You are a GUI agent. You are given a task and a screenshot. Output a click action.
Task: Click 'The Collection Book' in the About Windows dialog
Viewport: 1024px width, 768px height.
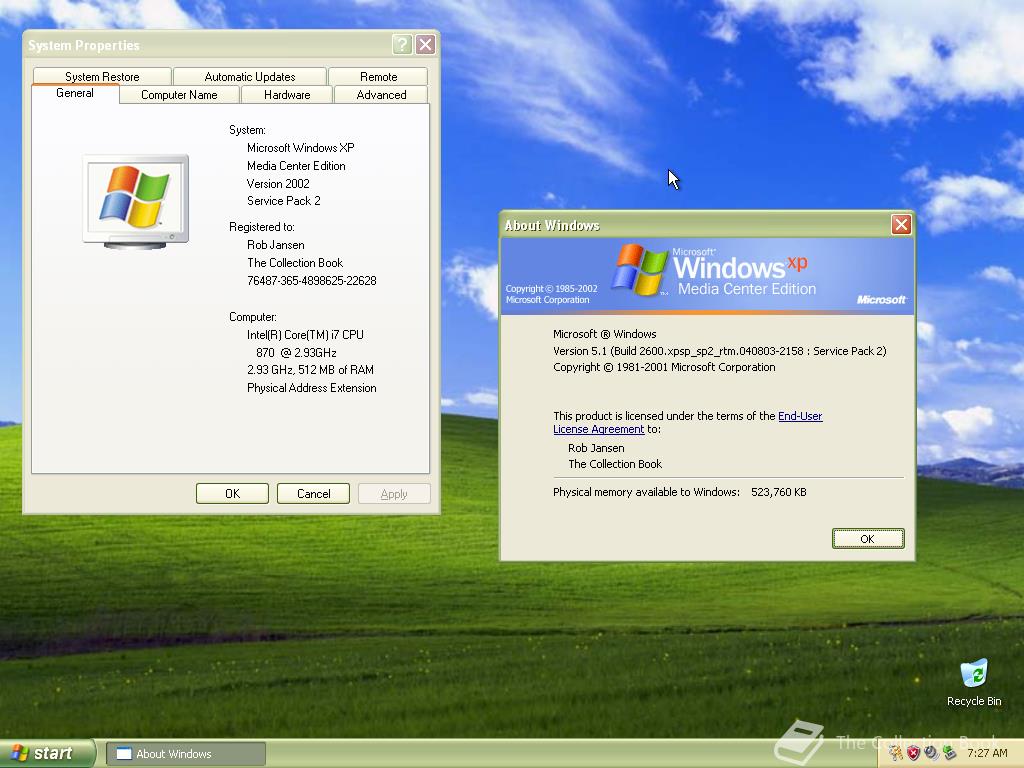pos(615,464)
